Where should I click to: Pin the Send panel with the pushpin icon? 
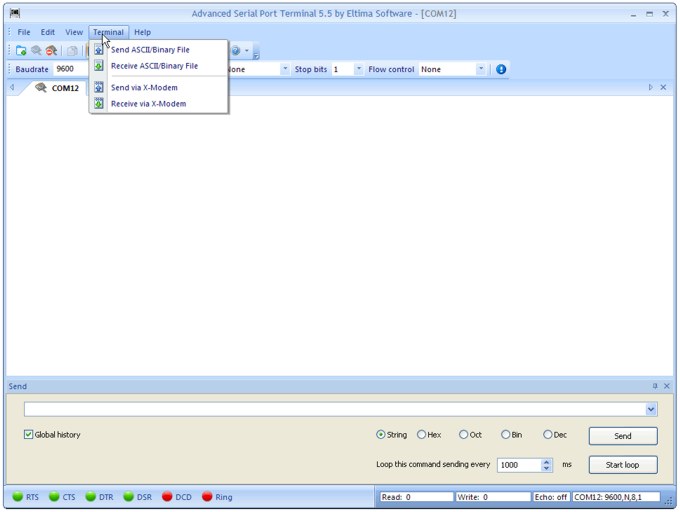[x=655, y=386]
